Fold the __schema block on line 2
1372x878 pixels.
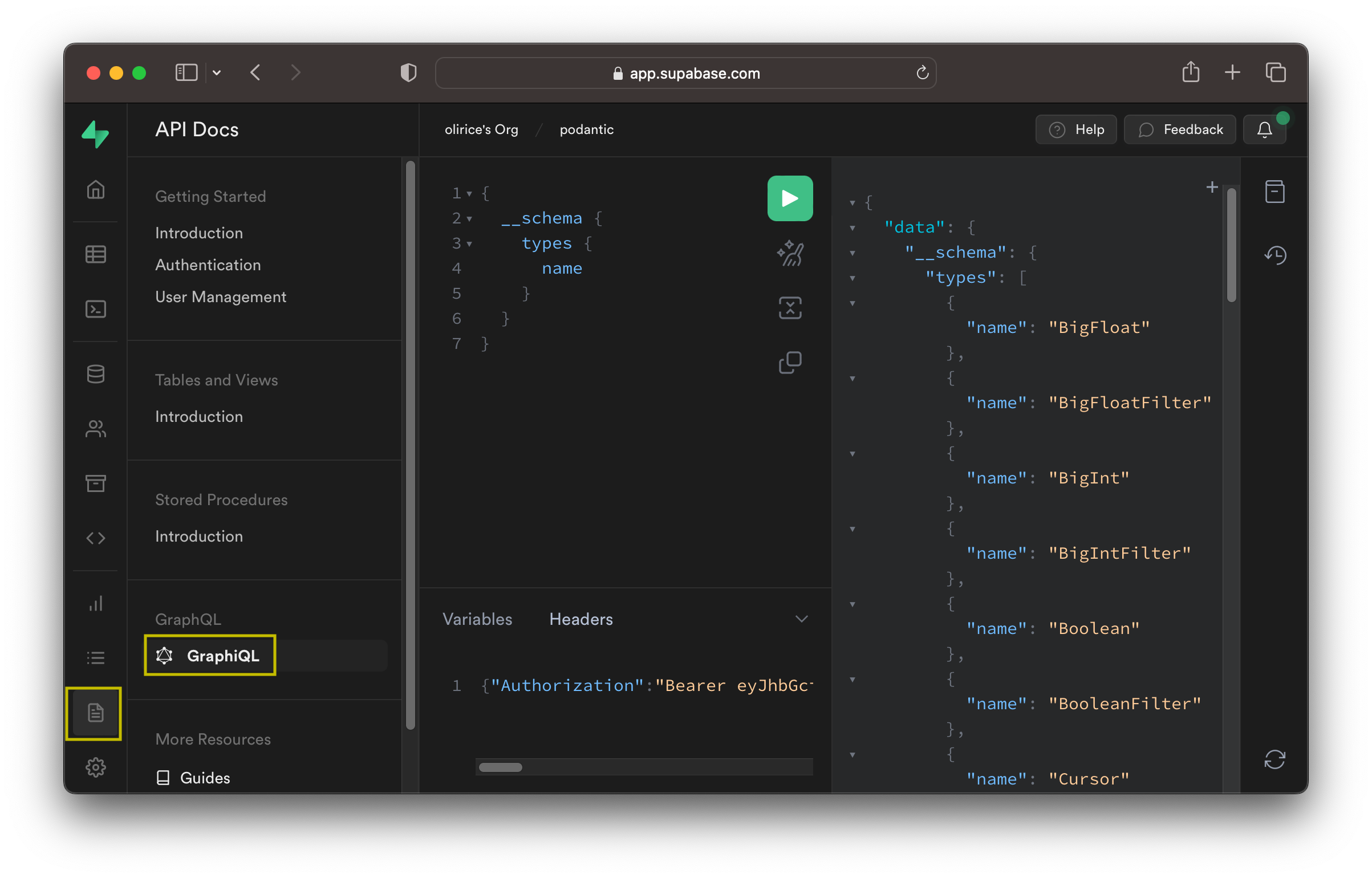coord(469,219)
